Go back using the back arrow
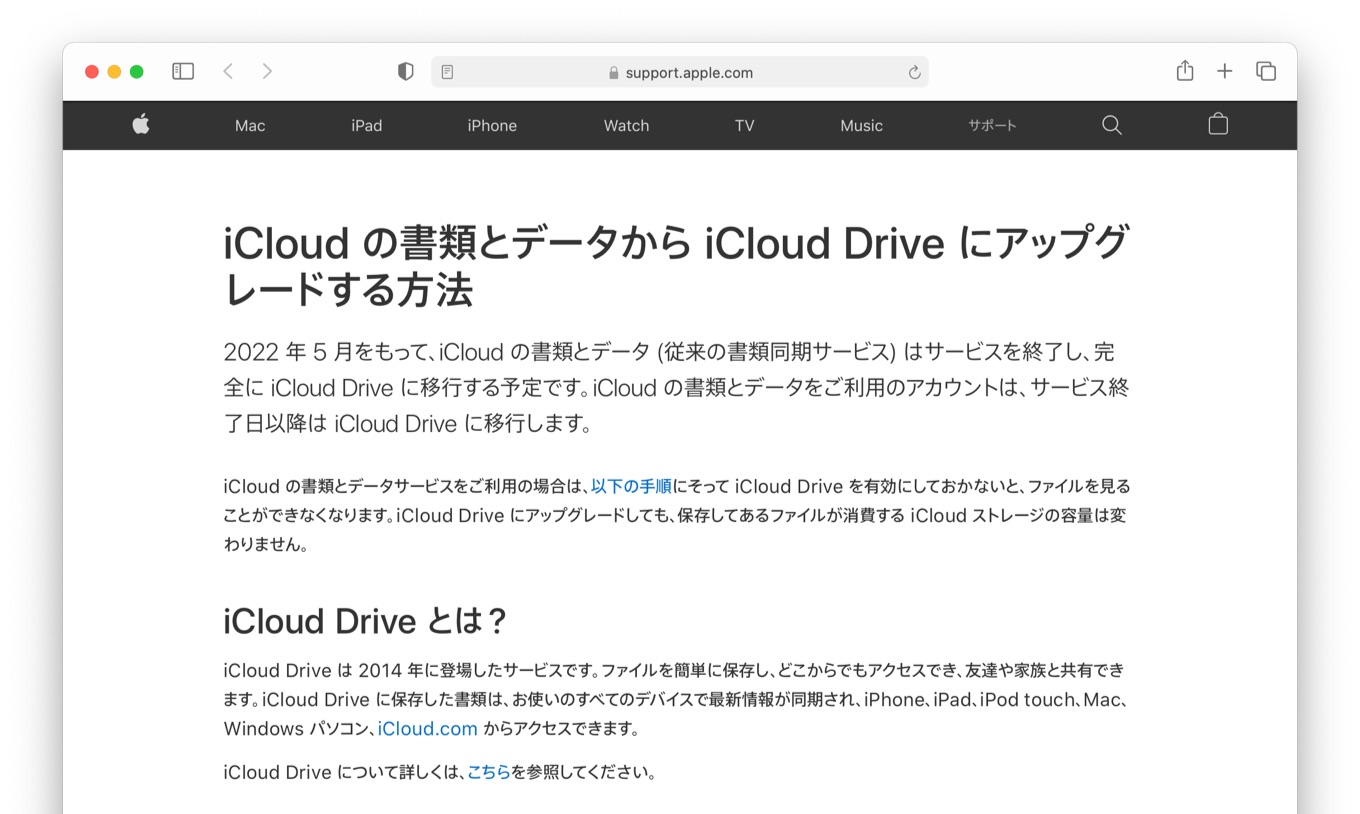 tap(228, 72)
